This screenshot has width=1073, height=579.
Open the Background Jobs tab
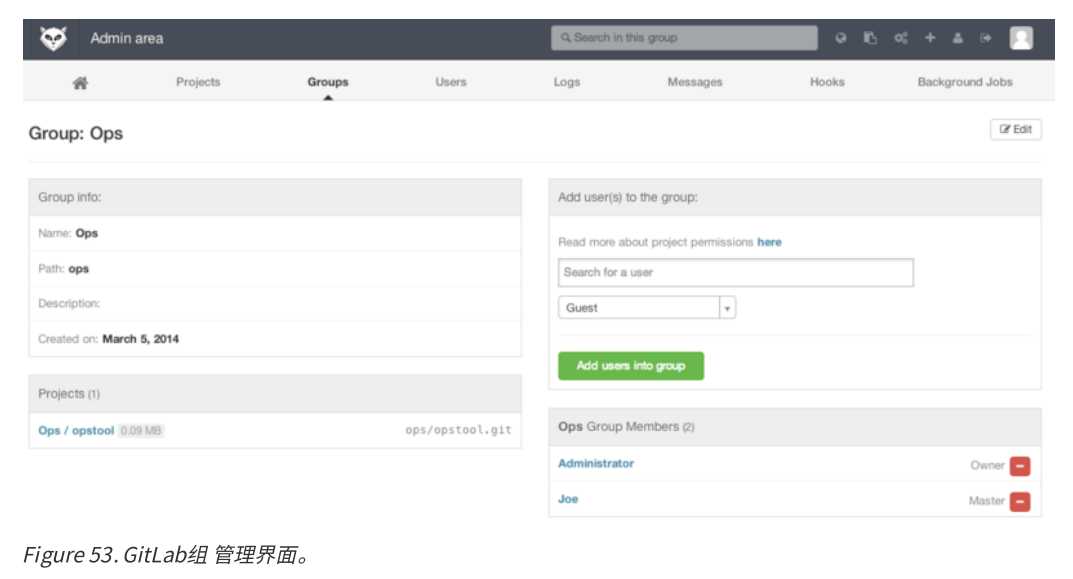(x=965, y=82)
